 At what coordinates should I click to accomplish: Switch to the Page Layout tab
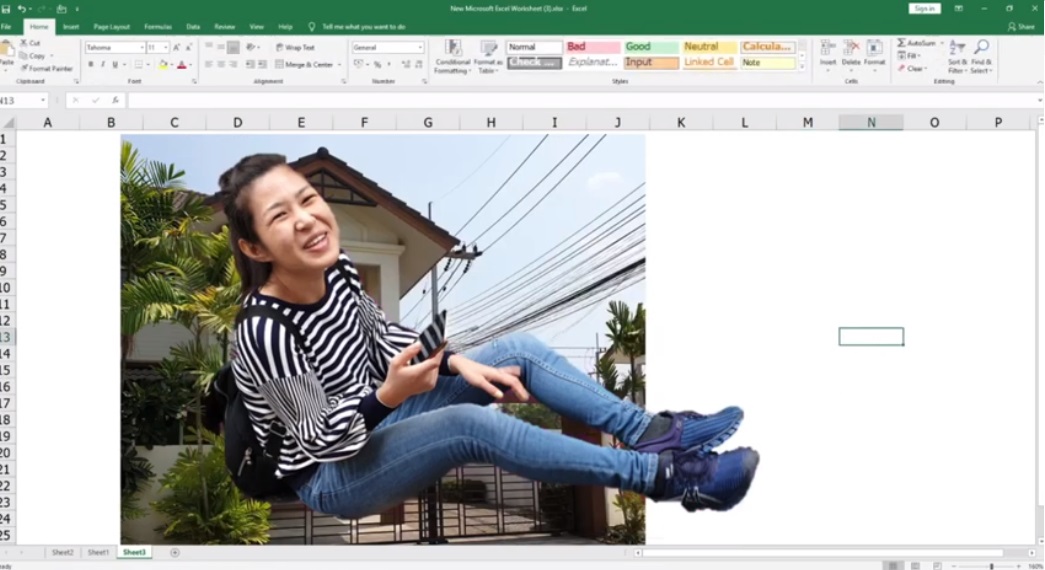111,27
